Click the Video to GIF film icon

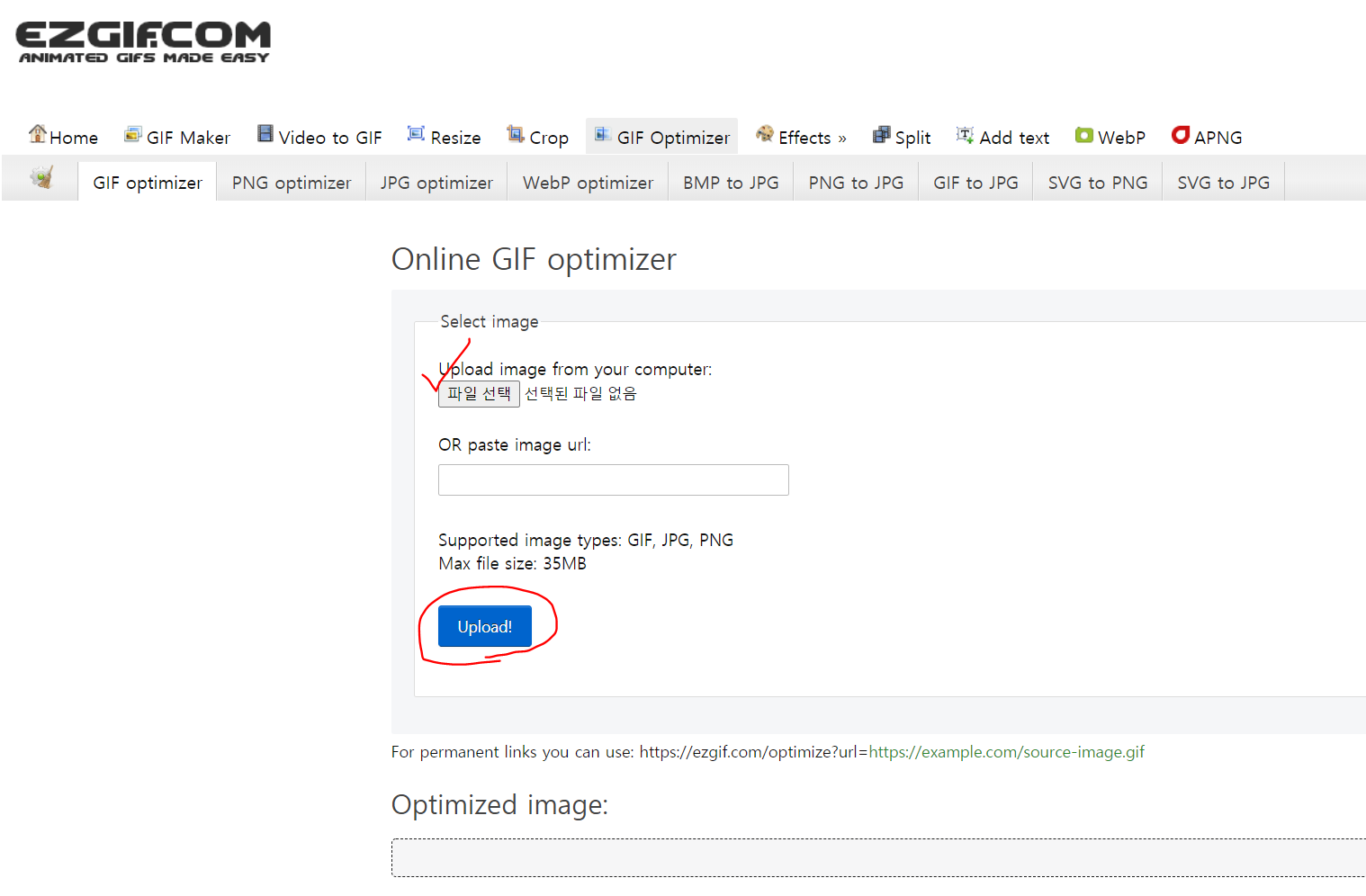(265, 134)
